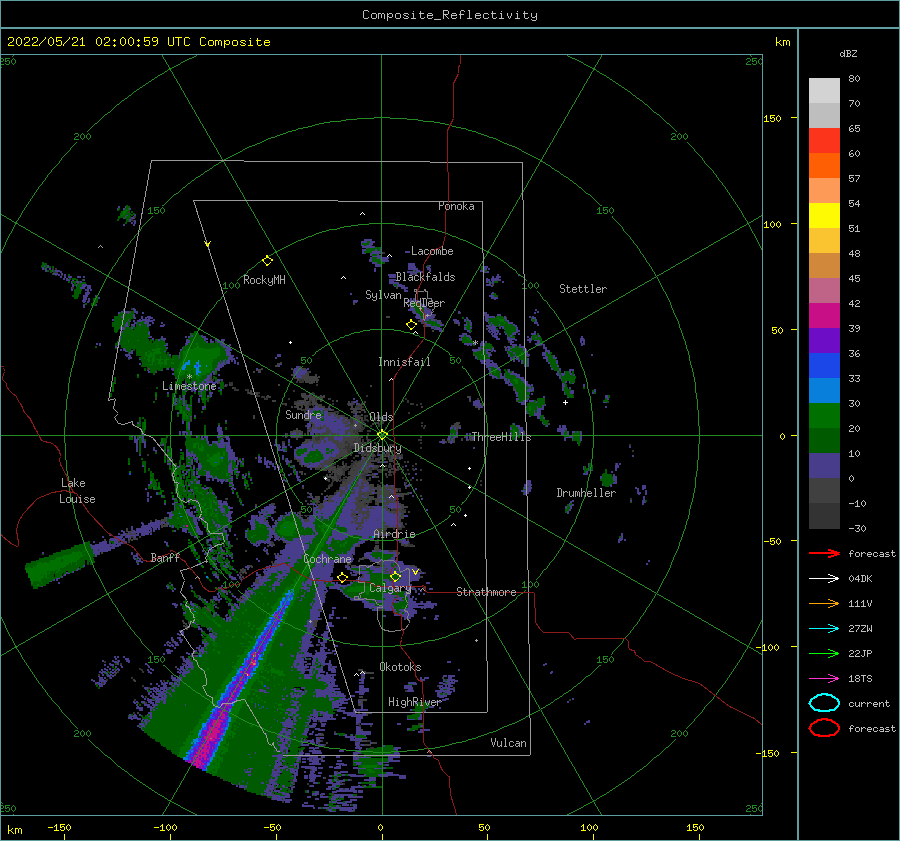Viewport: 900px width, 841px height.
Task: Click the Vulcan label
Action: 508,743
